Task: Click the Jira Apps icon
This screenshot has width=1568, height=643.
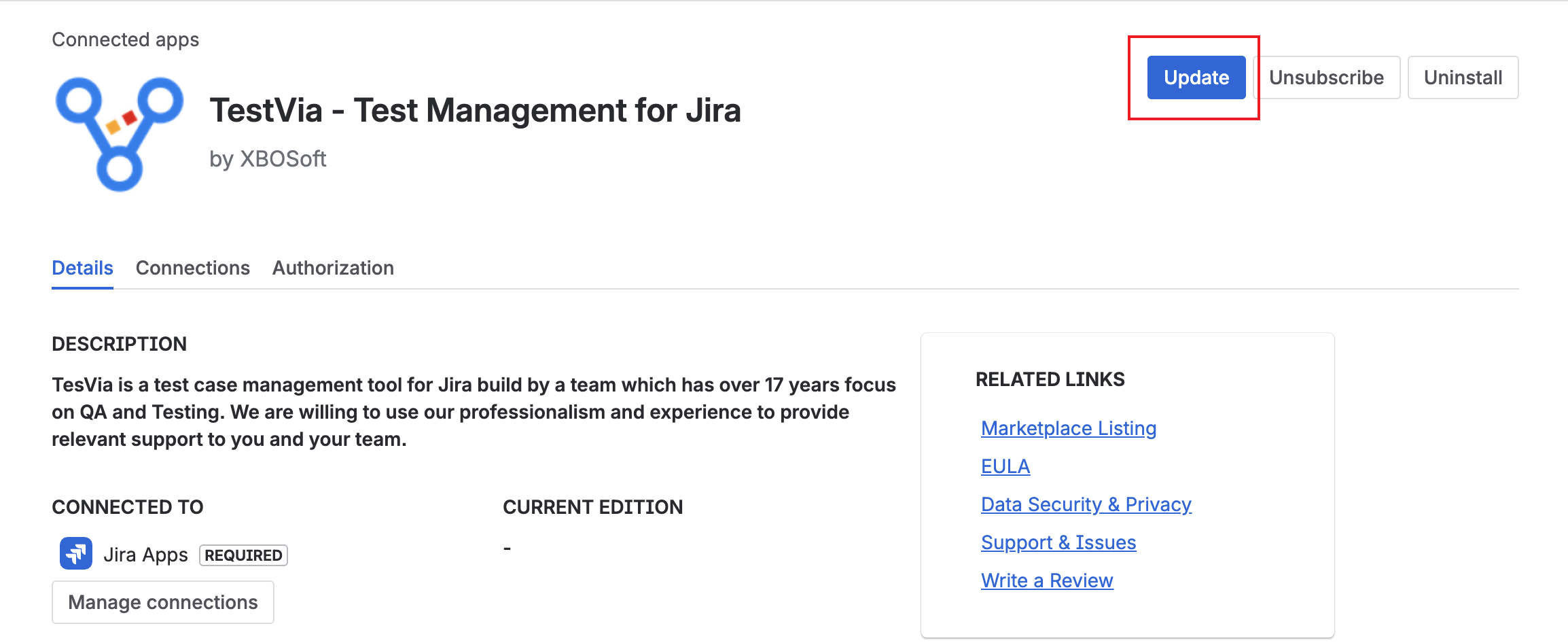Action: (76, 553)
